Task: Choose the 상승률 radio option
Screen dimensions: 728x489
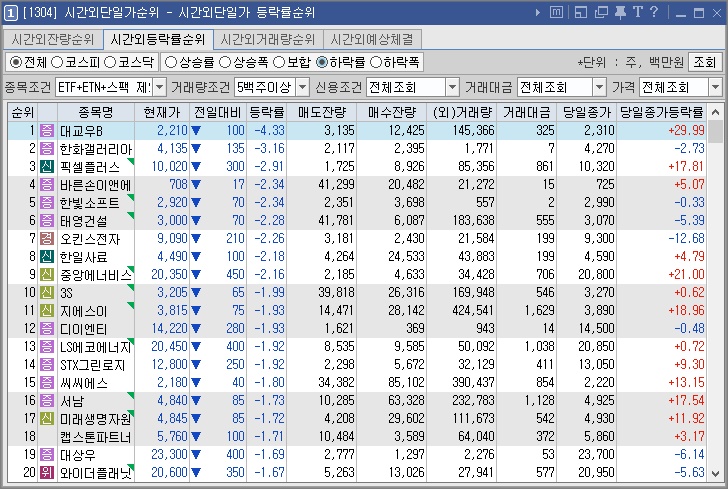Action: 171,62
